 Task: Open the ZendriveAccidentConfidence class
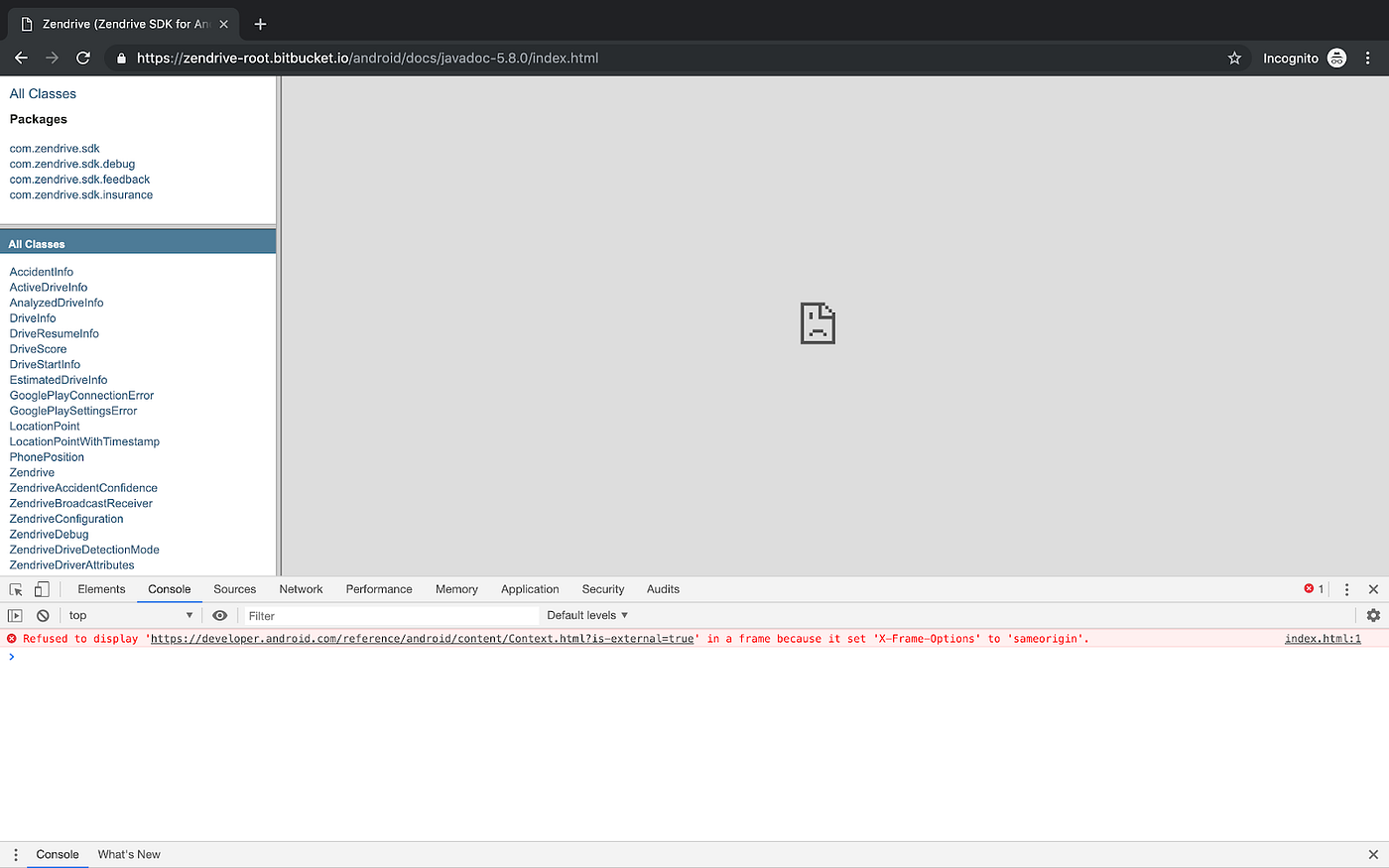pos(83,488)
